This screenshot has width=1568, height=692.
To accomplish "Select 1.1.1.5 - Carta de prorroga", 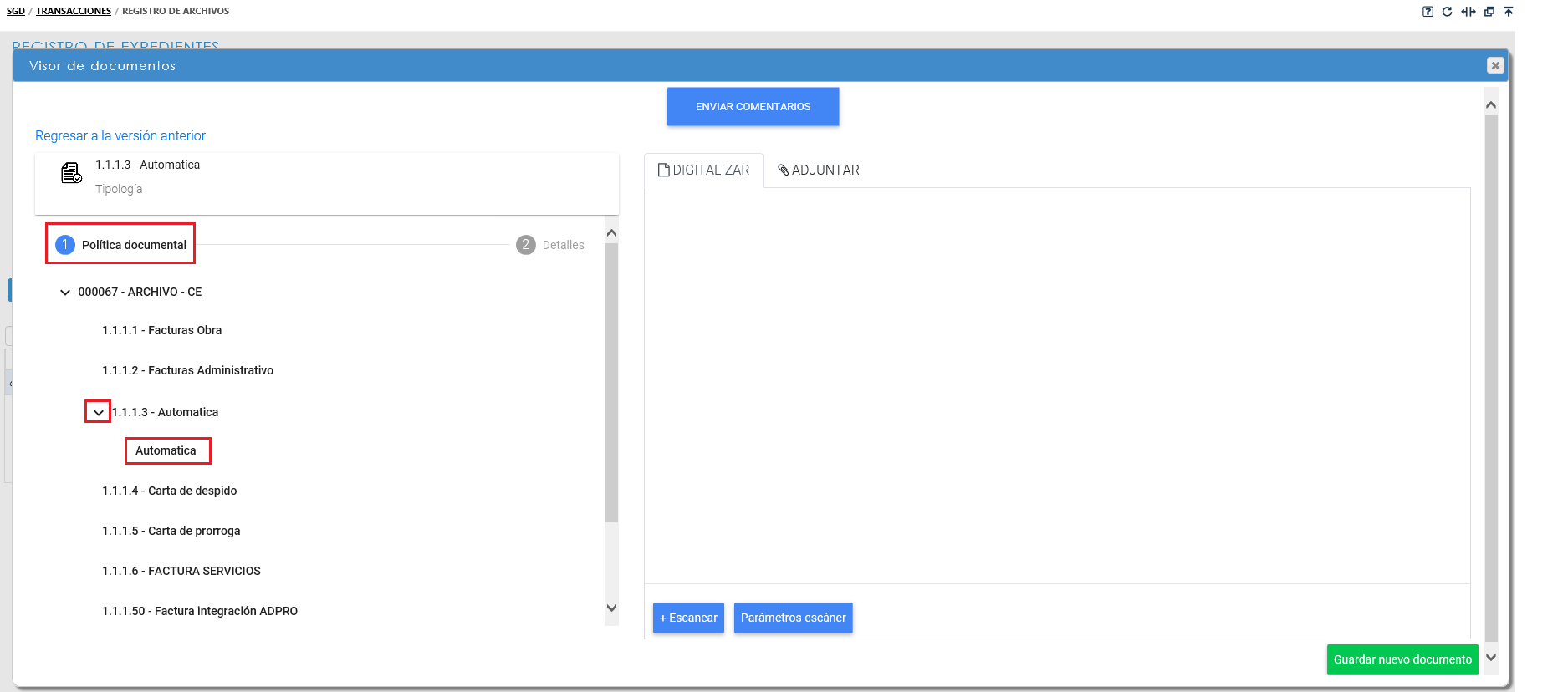I will pos(171,531).
